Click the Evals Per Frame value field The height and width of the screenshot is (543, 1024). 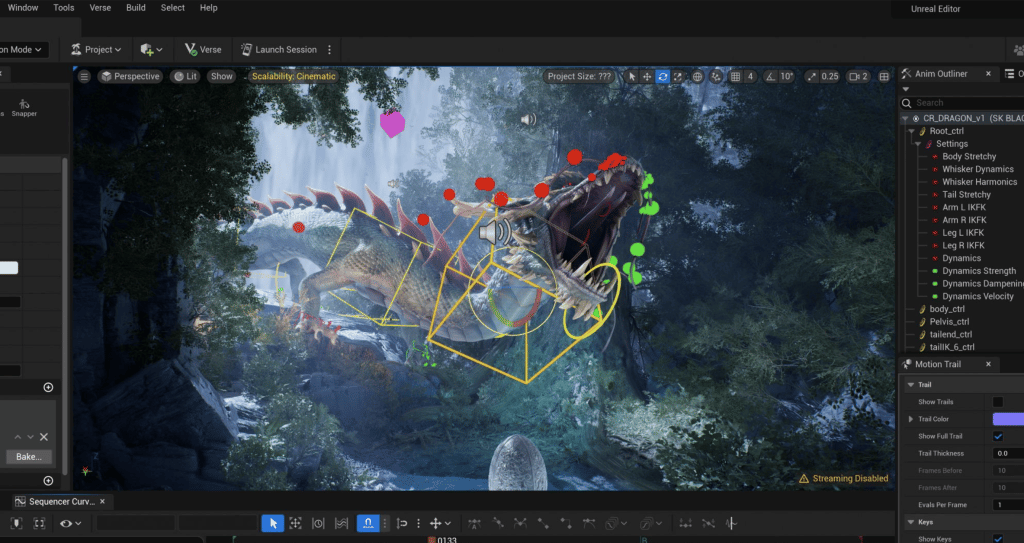[x=1008, y=505]
